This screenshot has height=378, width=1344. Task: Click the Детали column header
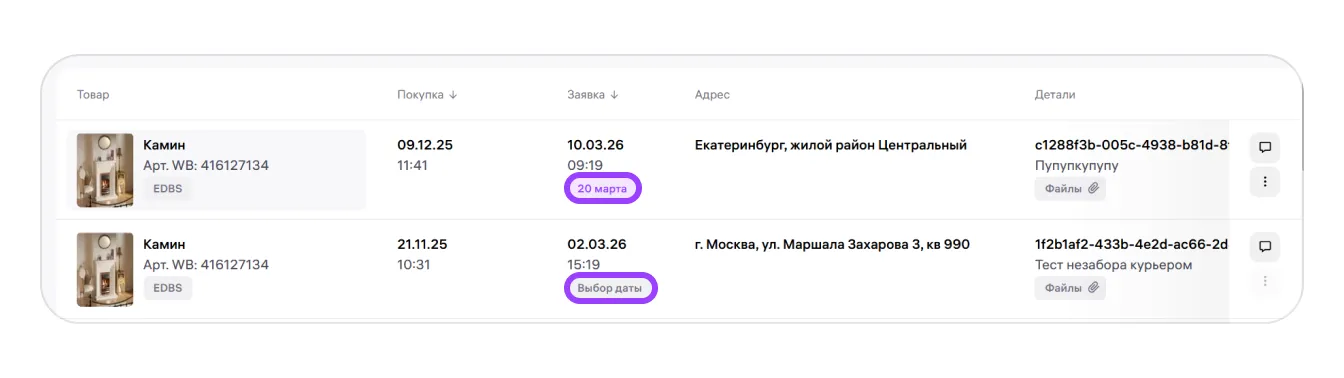(1055, 95)
